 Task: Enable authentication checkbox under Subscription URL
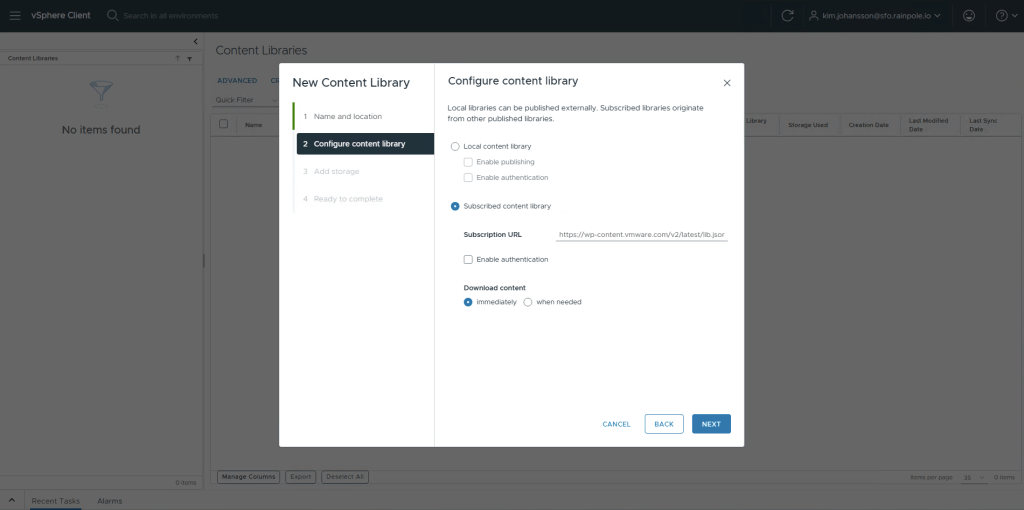click(468, 260)
